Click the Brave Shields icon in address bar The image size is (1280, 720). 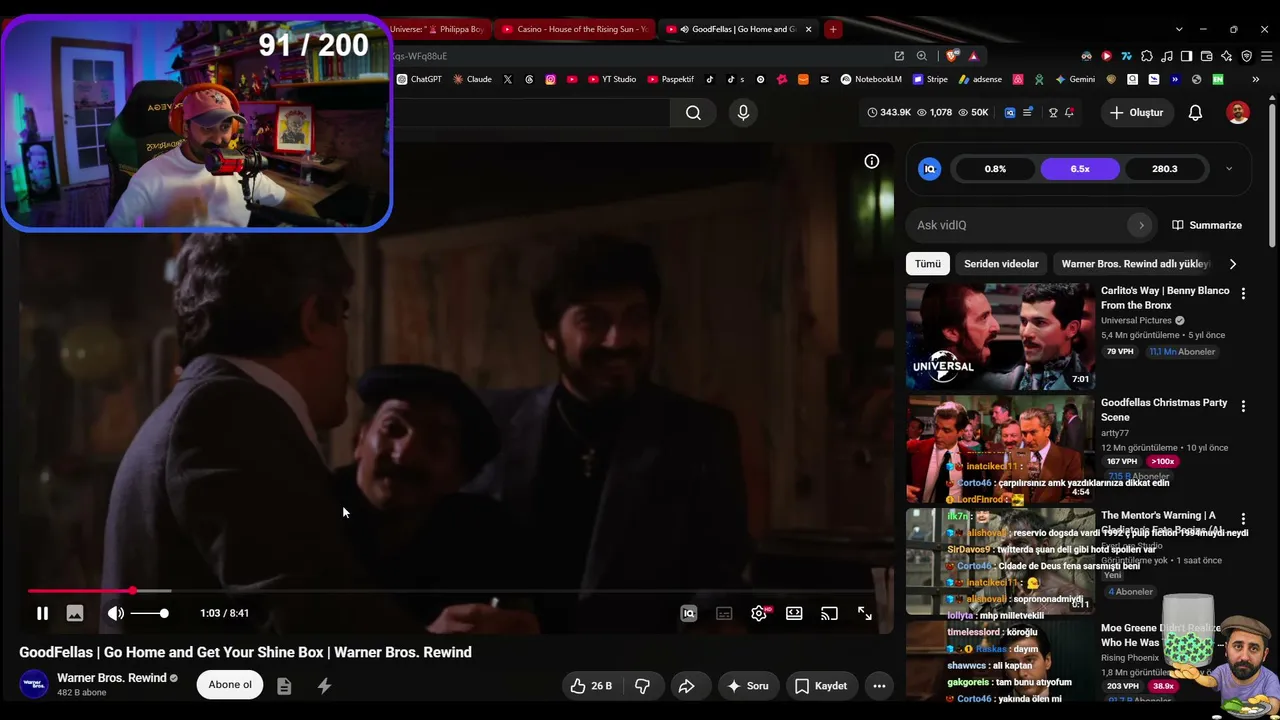(x=954, y=56)
